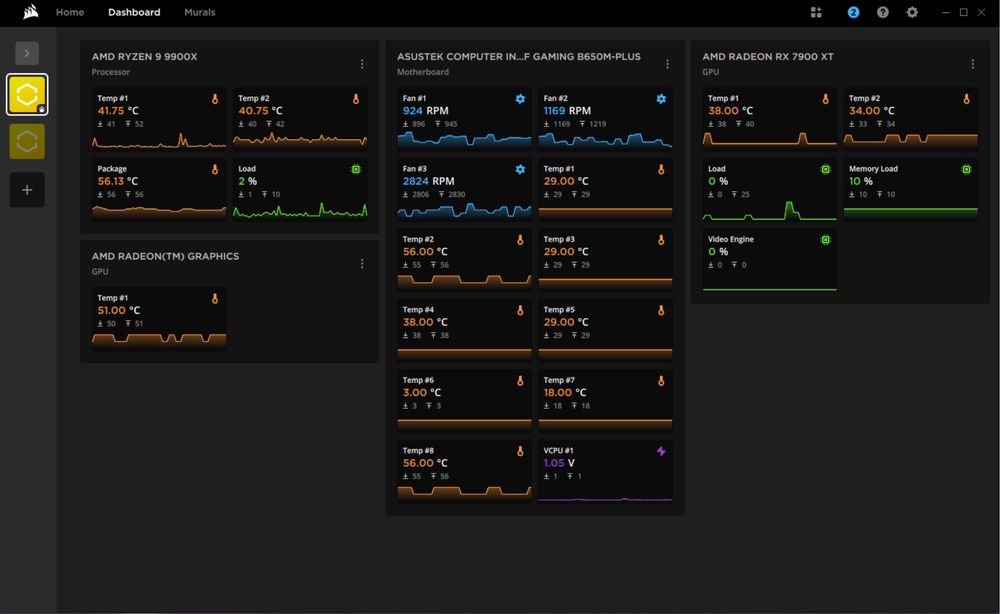Click thermometer icon on RX 7900 Temp #1
The height and width of the screenshot is (614, 1000).
coord(826,99)
